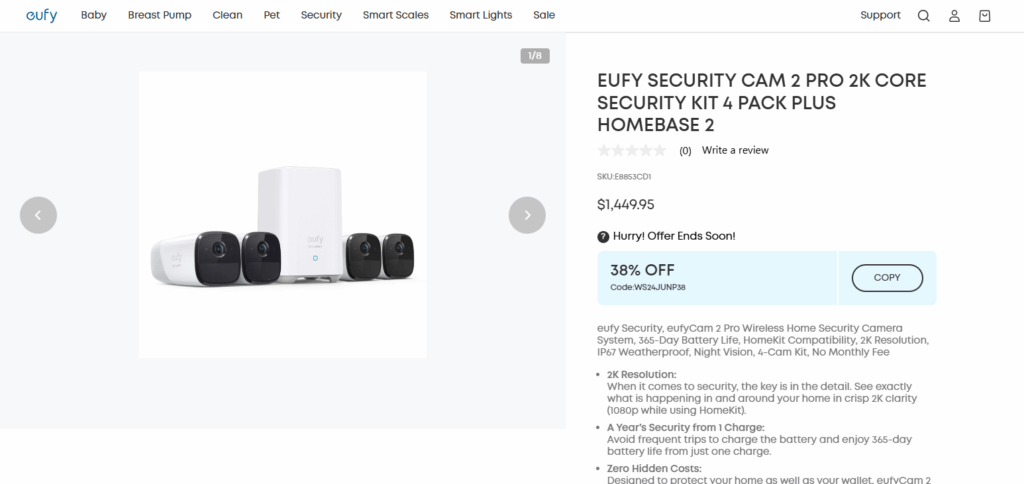The height and width of the screenshot is (484, 1024).
Task: Click the star rating icons
Action: point(631,151)
